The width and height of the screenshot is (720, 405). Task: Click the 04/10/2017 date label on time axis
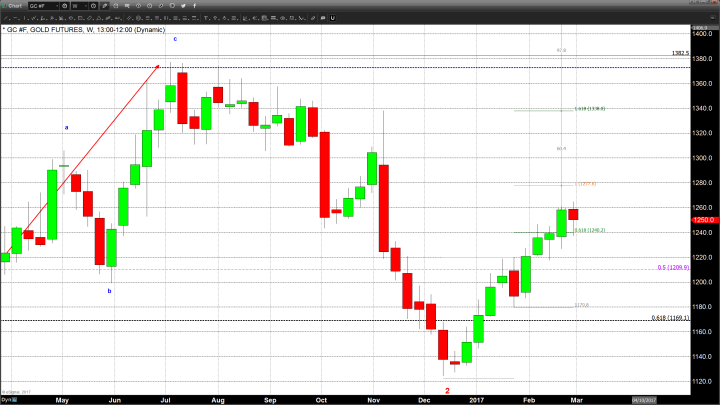point(643,399)
